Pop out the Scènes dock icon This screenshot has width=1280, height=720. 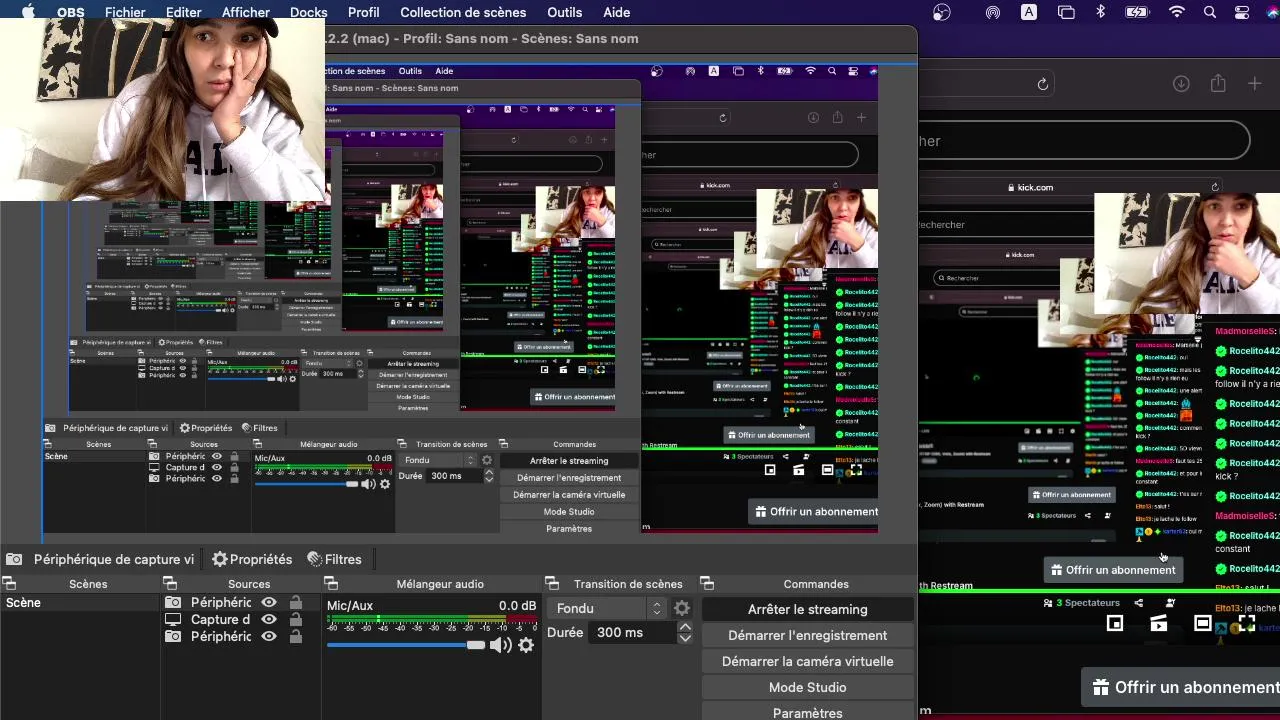9,584
